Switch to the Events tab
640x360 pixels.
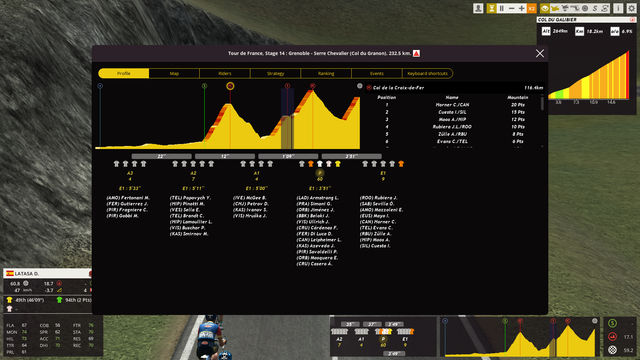tap(377, 73)
